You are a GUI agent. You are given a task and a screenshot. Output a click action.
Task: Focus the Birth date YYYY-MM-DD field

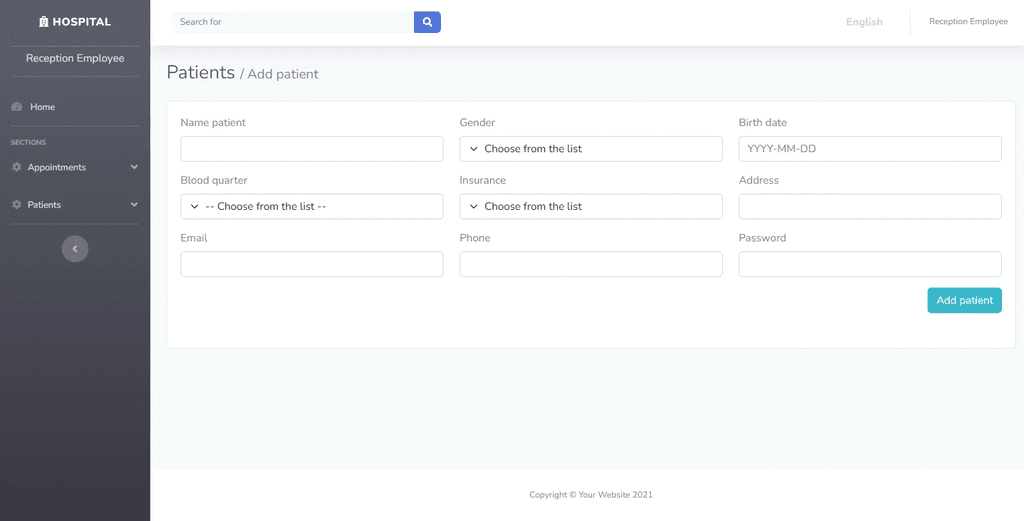pos(870,149)
